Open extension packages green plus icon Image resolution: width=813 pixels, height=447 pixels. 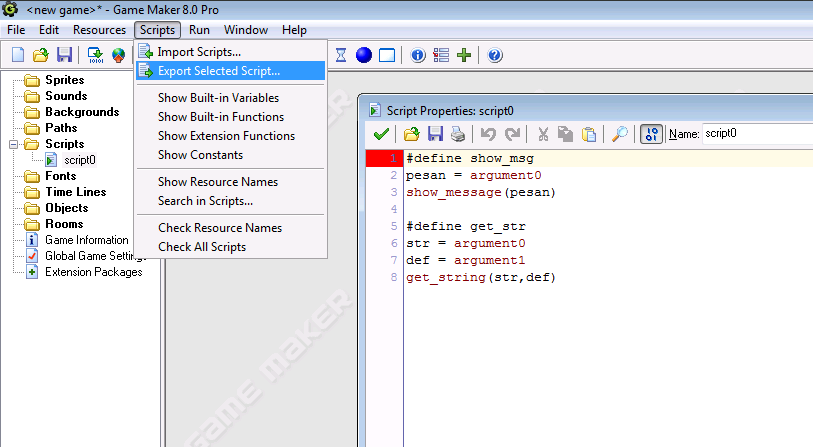click(464, 55)
